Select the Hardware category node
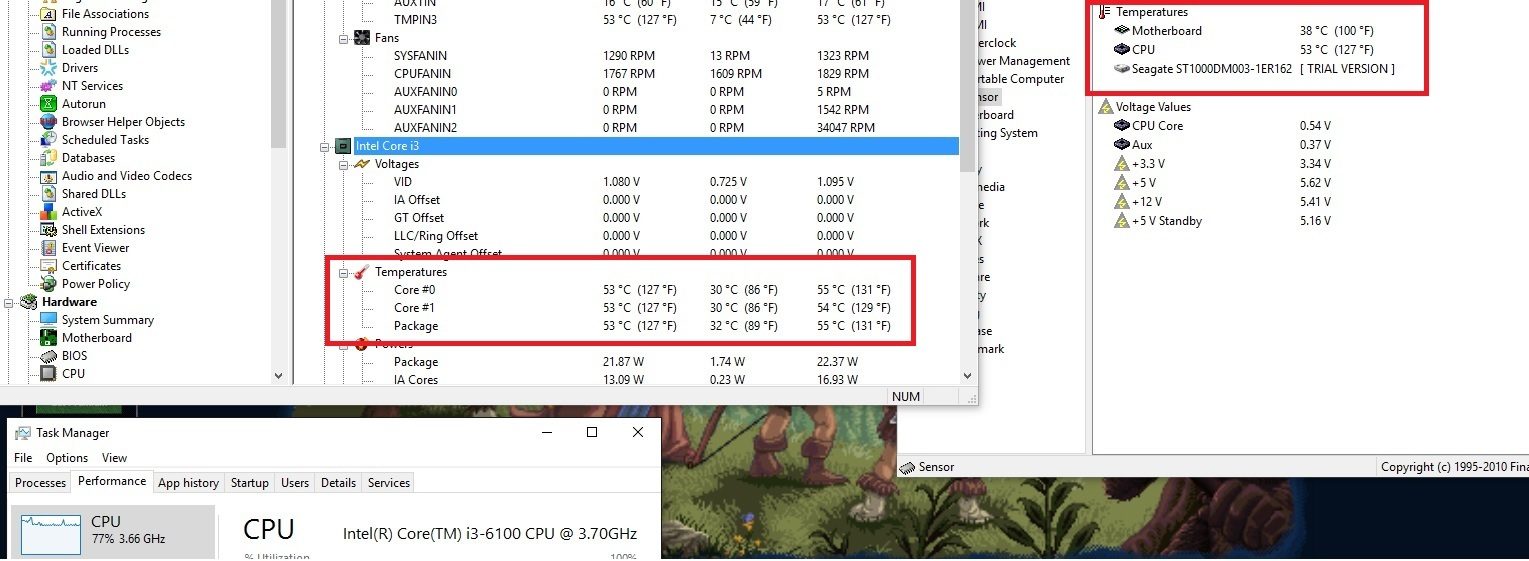Viewport: 1529px width, 561px height. click(69, 302)
